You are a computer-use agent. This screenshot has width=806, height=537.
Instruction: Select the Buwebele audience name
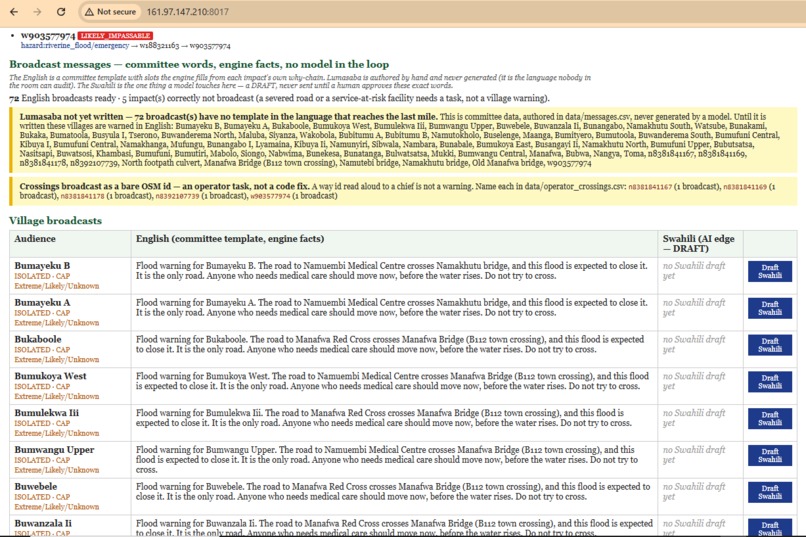35,487
